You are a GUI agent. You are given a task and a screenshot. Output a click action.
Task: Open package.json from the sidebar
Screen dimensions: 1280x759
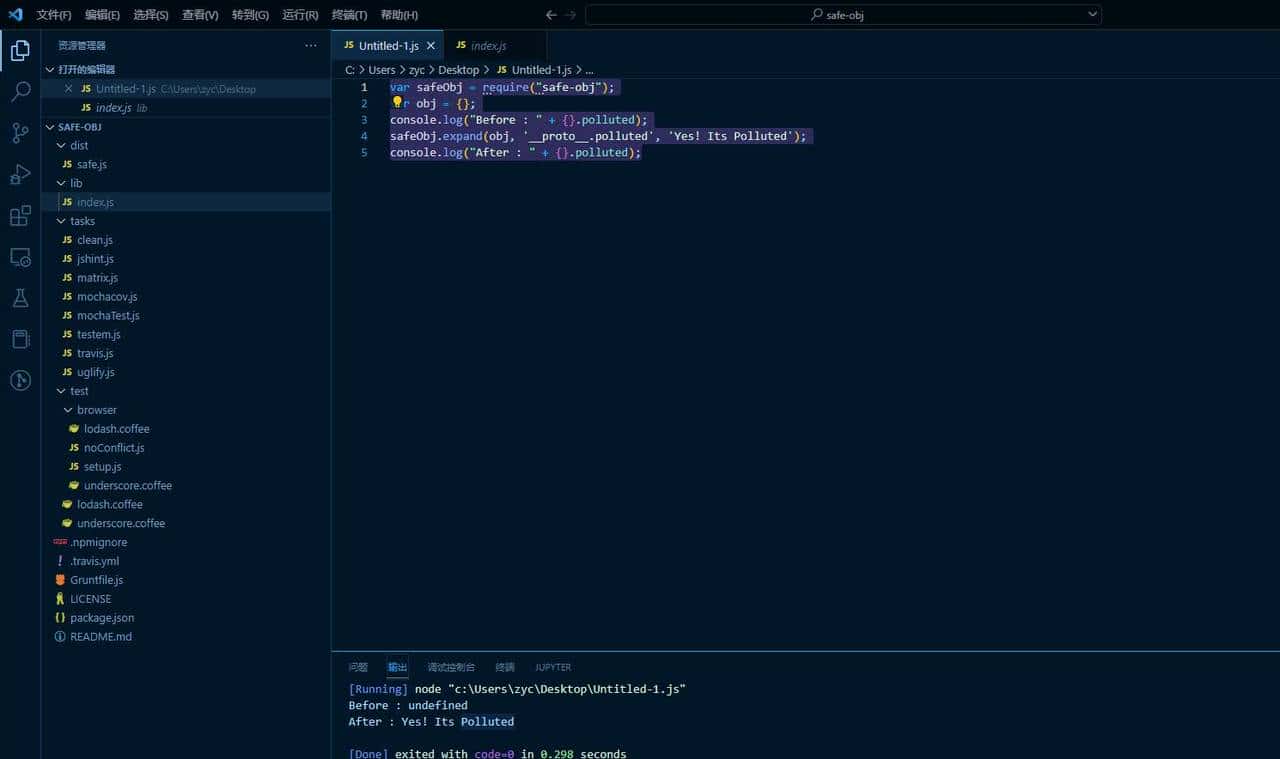(x=102, y=617)
